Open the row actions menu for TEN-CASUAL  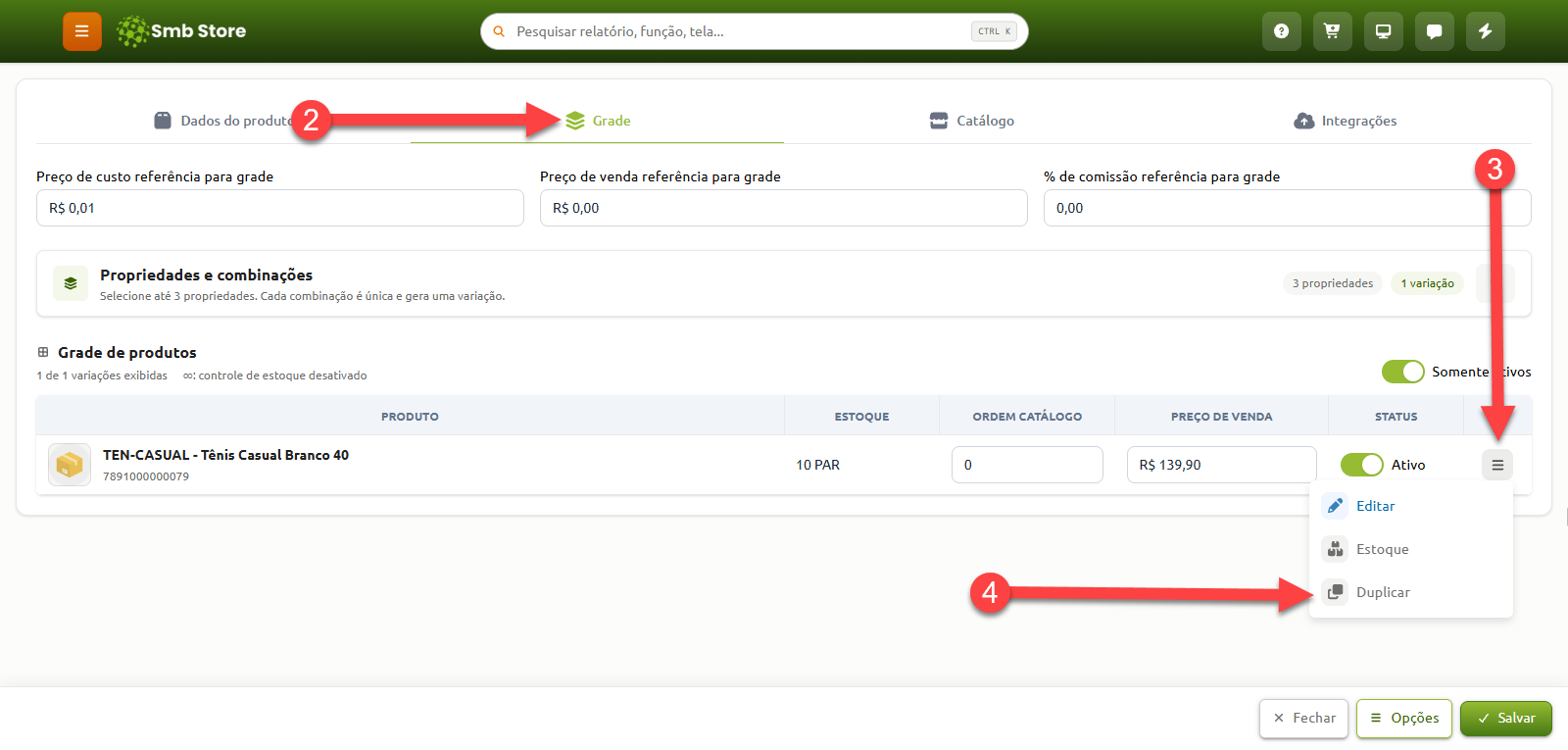(x=1497, y=465)
